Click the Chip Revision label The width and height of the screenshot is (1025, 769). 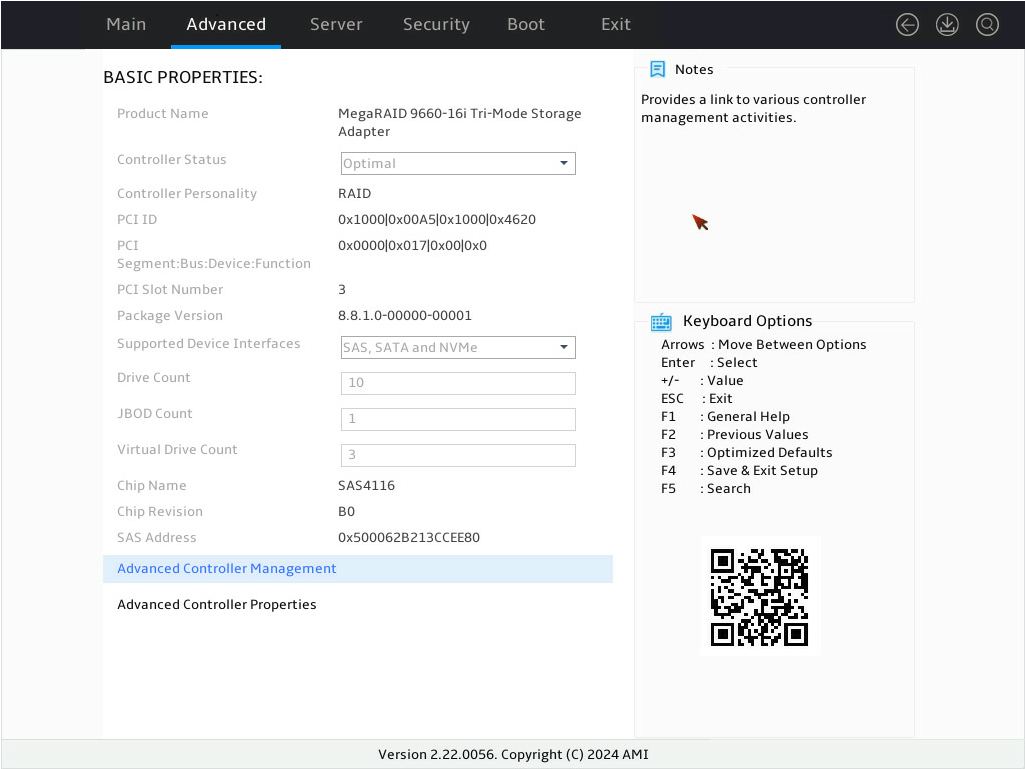pyautogui.click(x=160, y=512)
